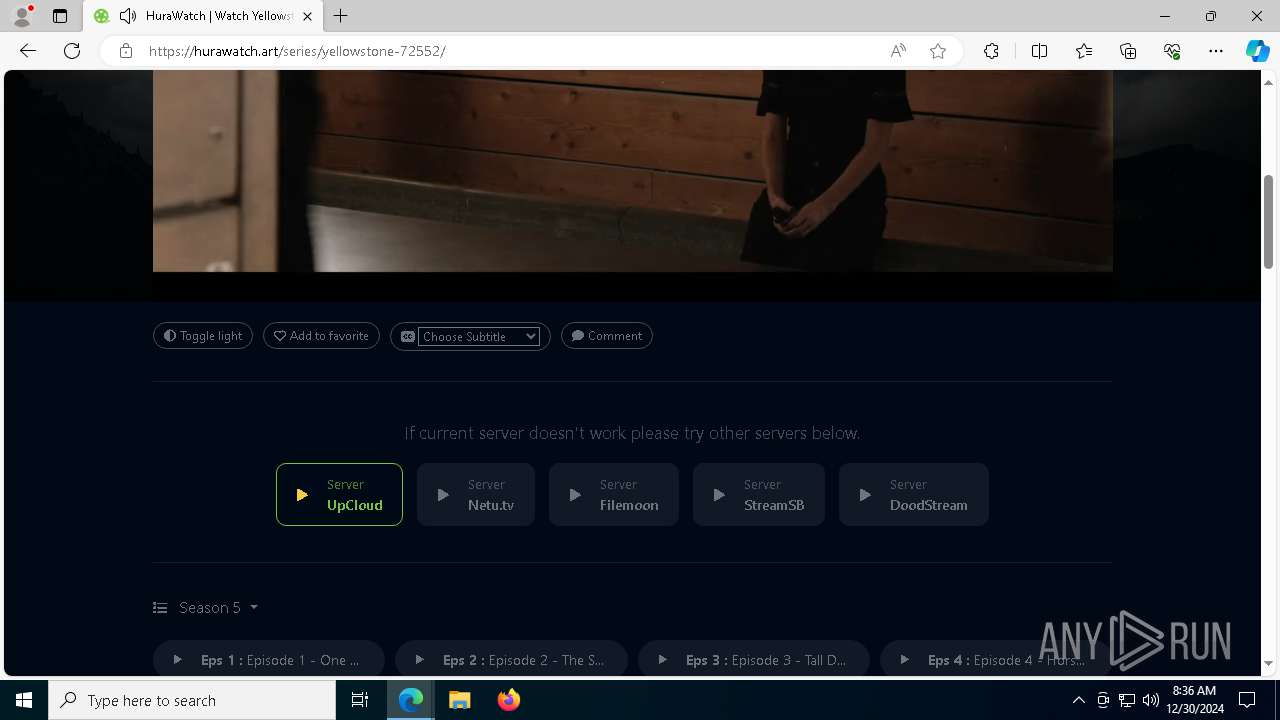Viewport: 1280px width, 720px height.
Task: Open the Collections icon
Action: point(1128,51)
